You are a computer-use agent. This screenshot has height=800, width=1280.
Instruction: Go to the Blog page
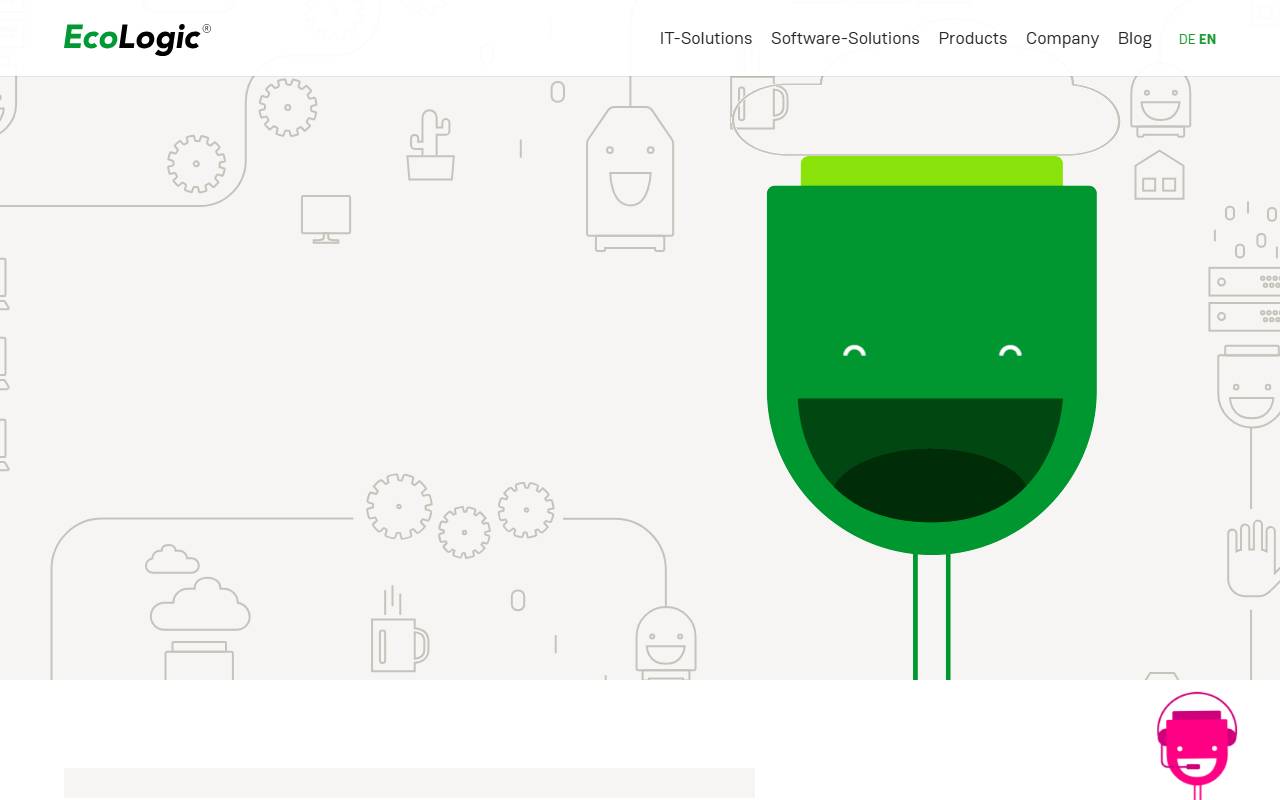[1135, 38]
